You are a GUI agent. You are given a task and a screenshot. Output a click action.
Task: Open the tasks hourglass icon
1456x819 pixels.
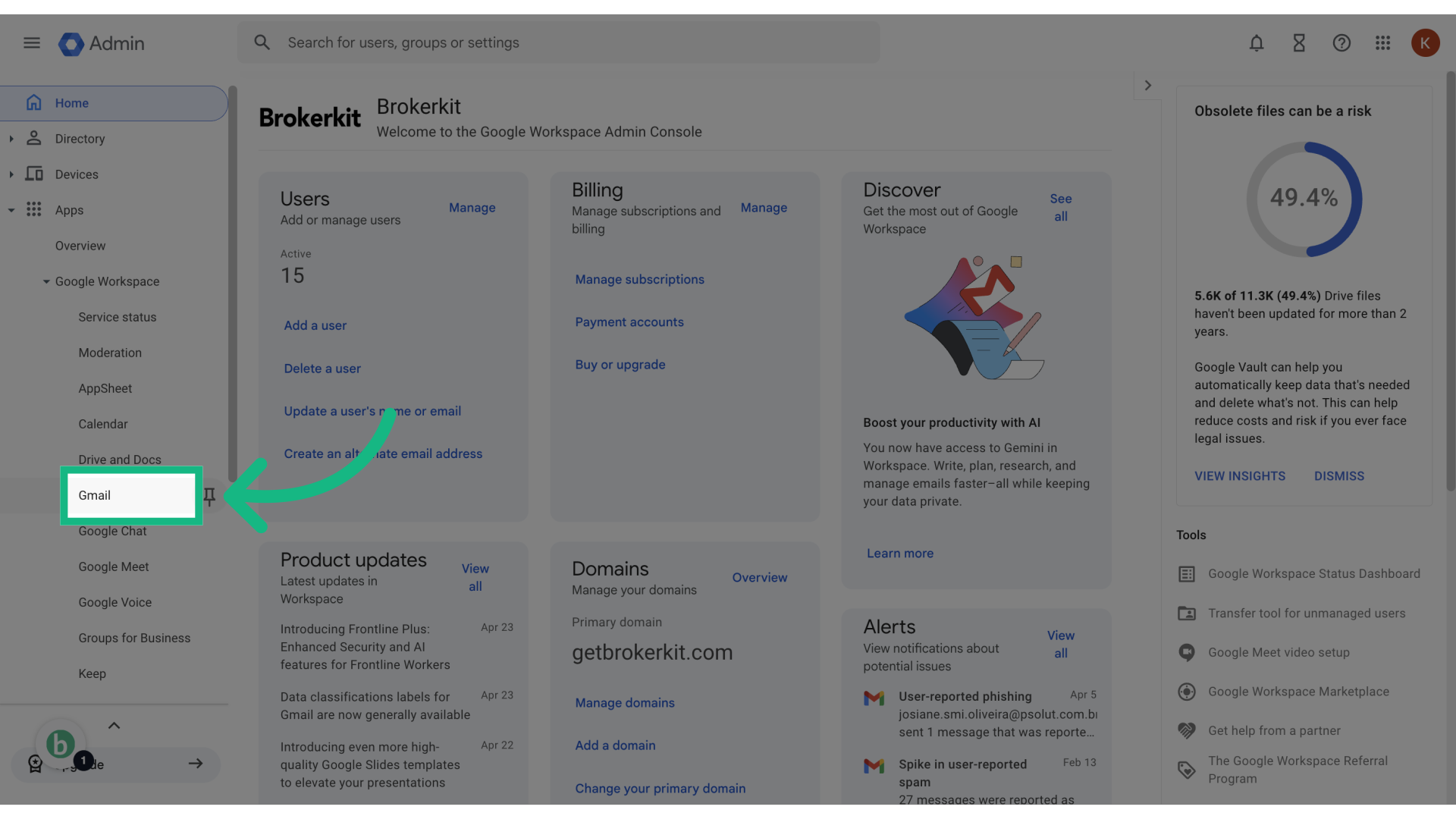point(1299,43)
